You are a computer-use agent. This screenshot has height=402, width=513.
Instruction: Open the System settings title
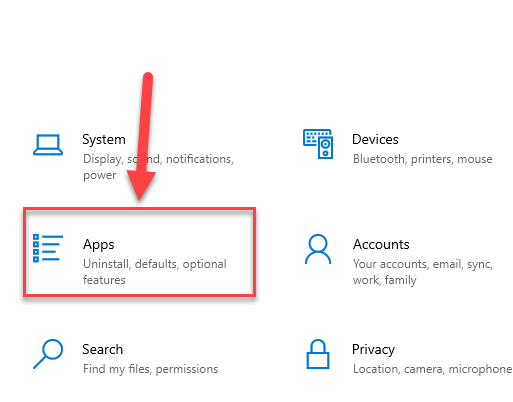coord(104,139)
